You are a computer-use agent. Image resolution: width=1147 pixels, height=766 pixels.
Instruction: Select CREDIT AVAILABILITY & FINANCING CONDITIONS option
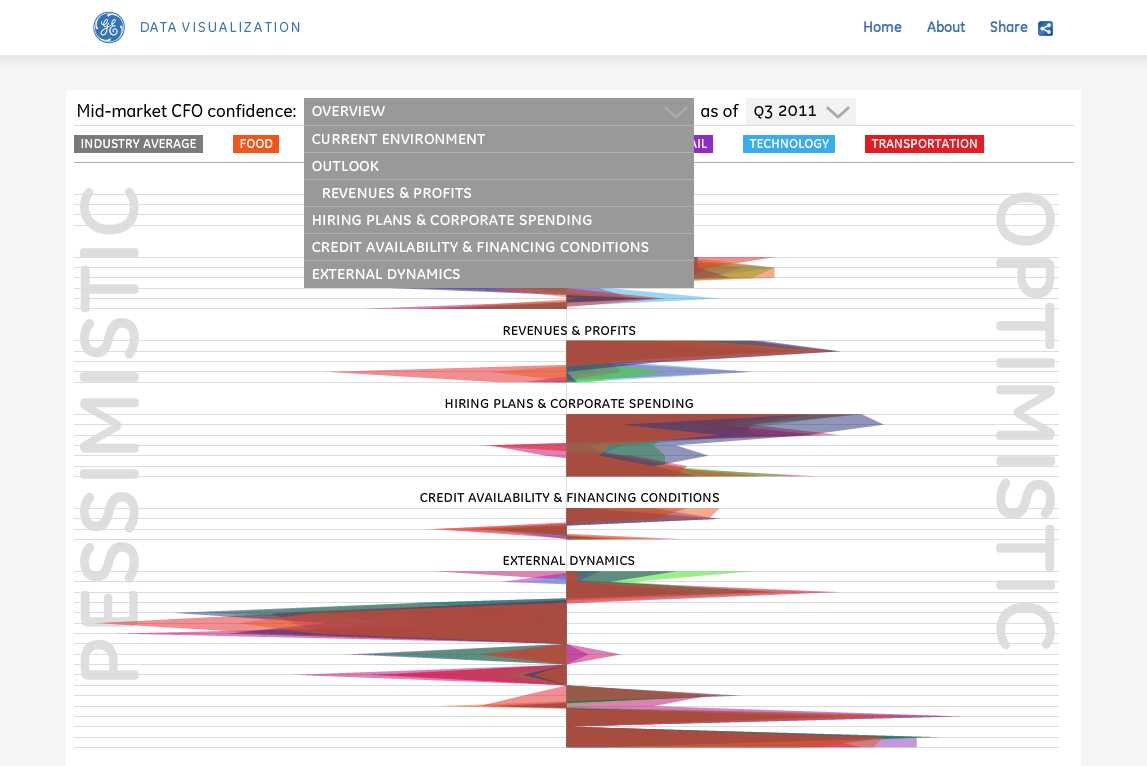[499, 247]
